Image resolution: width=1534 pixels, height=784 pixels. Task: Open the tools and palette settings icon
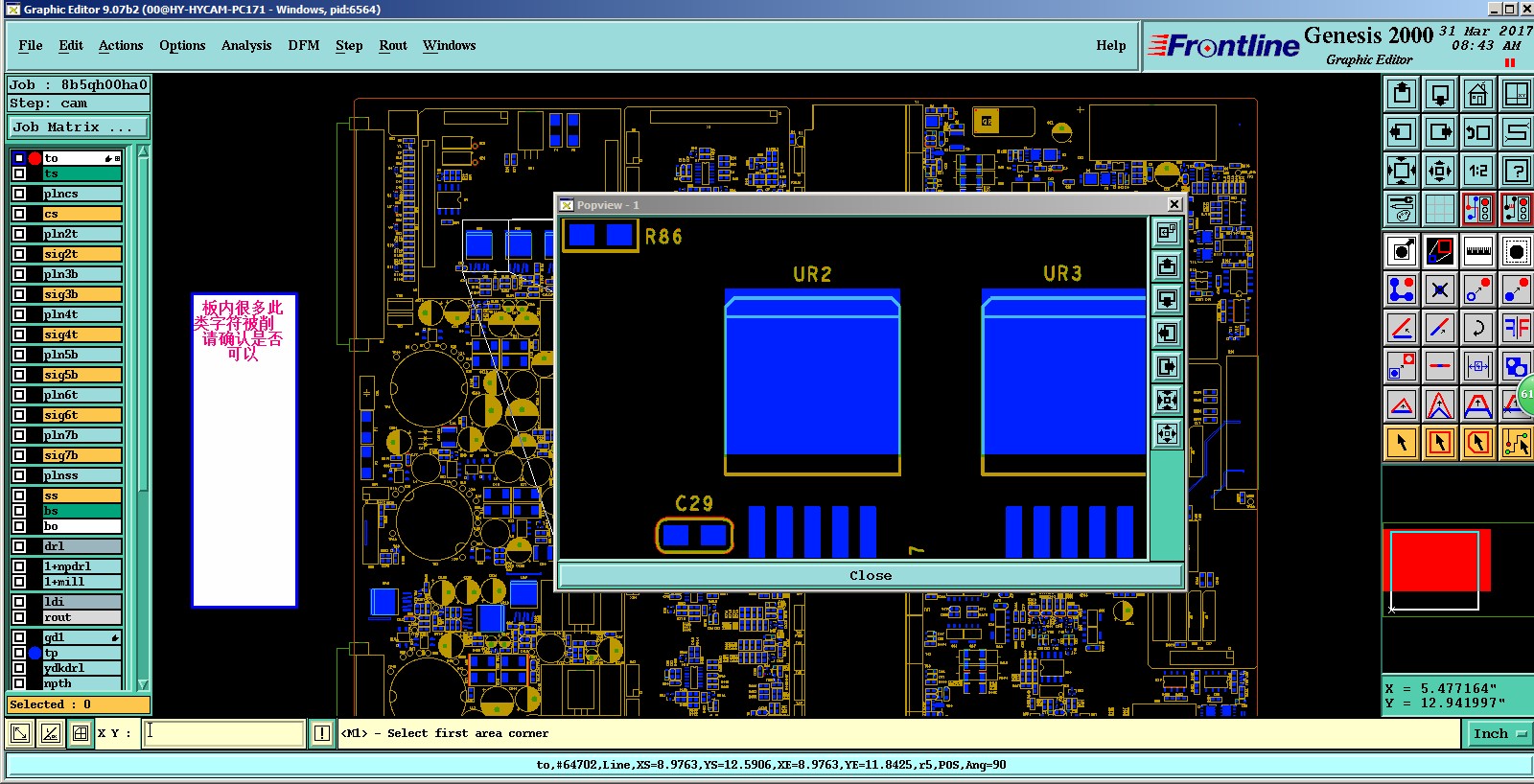[1401, 209]
